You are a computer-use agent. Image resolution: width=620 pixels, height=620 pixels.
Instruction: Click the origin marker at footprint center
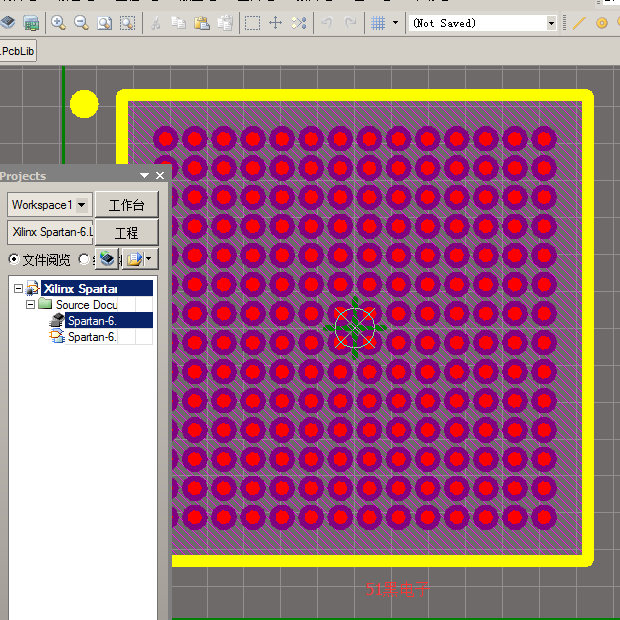click(355, 328)
